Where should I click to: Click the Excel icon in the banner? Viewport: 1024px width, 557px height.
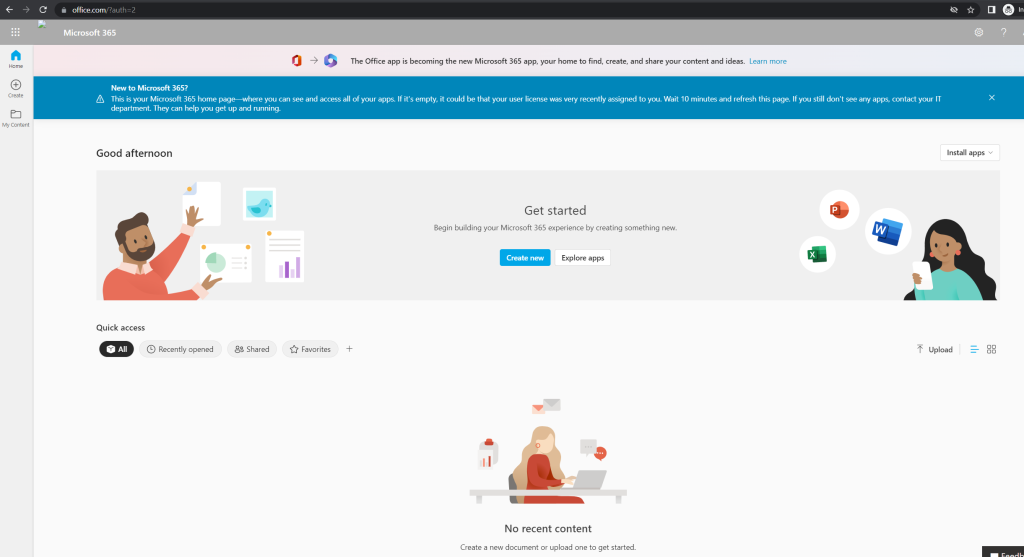tap(817, 254)
